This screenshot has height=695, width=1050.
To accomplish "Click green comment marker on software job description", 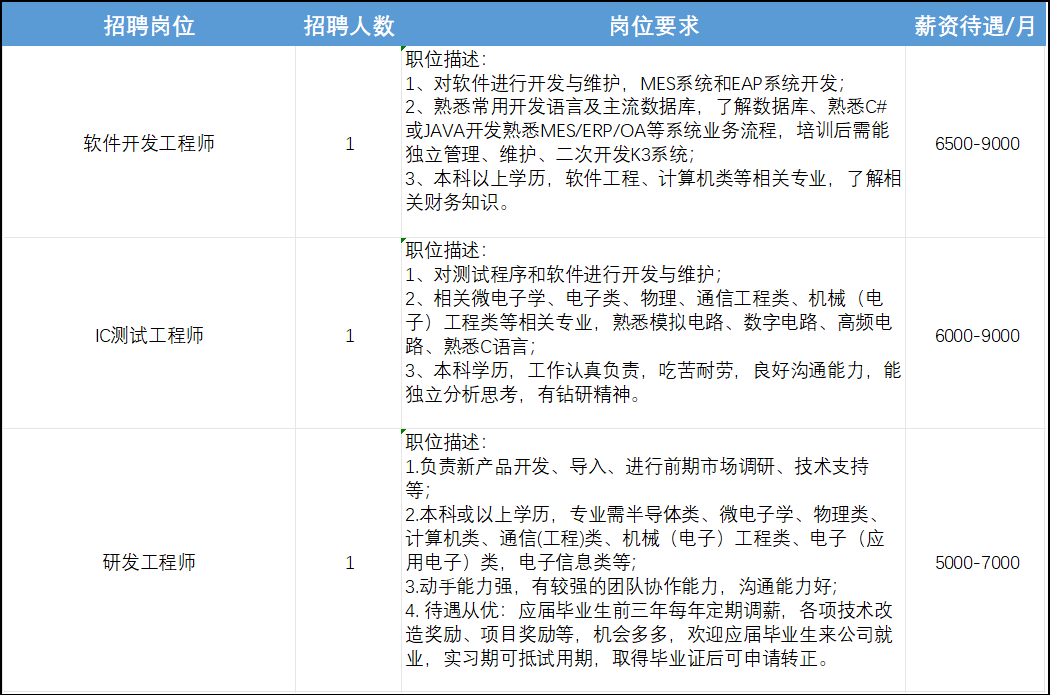I will click(x=404, y=49).
